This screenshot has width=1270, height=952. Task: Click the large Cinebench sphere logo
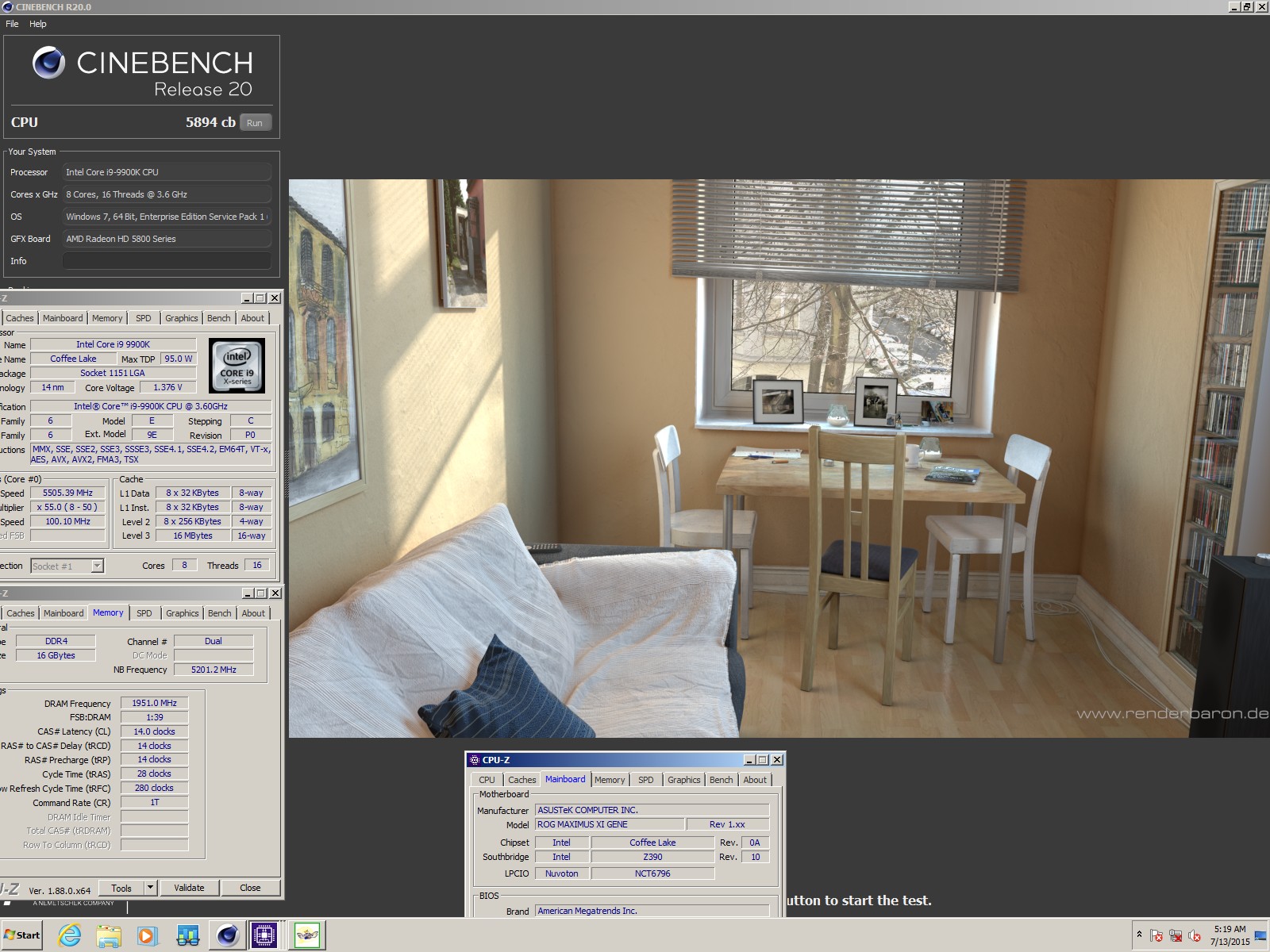tap(48, 63)
